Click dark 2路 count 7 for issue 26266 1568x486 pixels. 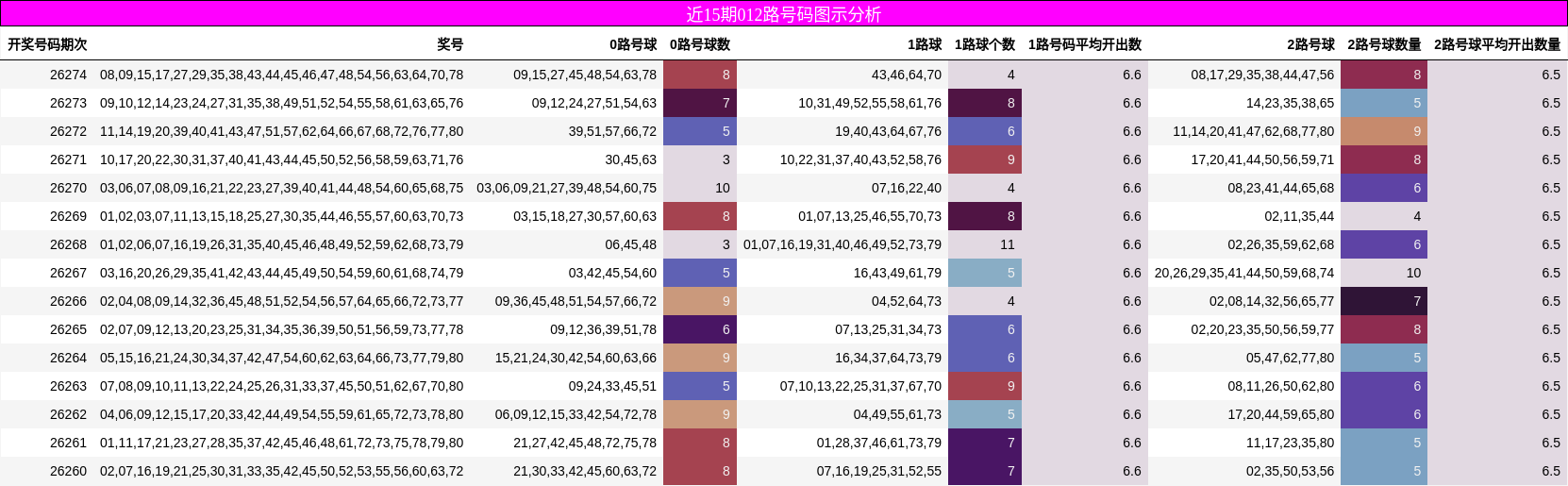tap(1384, 301)
